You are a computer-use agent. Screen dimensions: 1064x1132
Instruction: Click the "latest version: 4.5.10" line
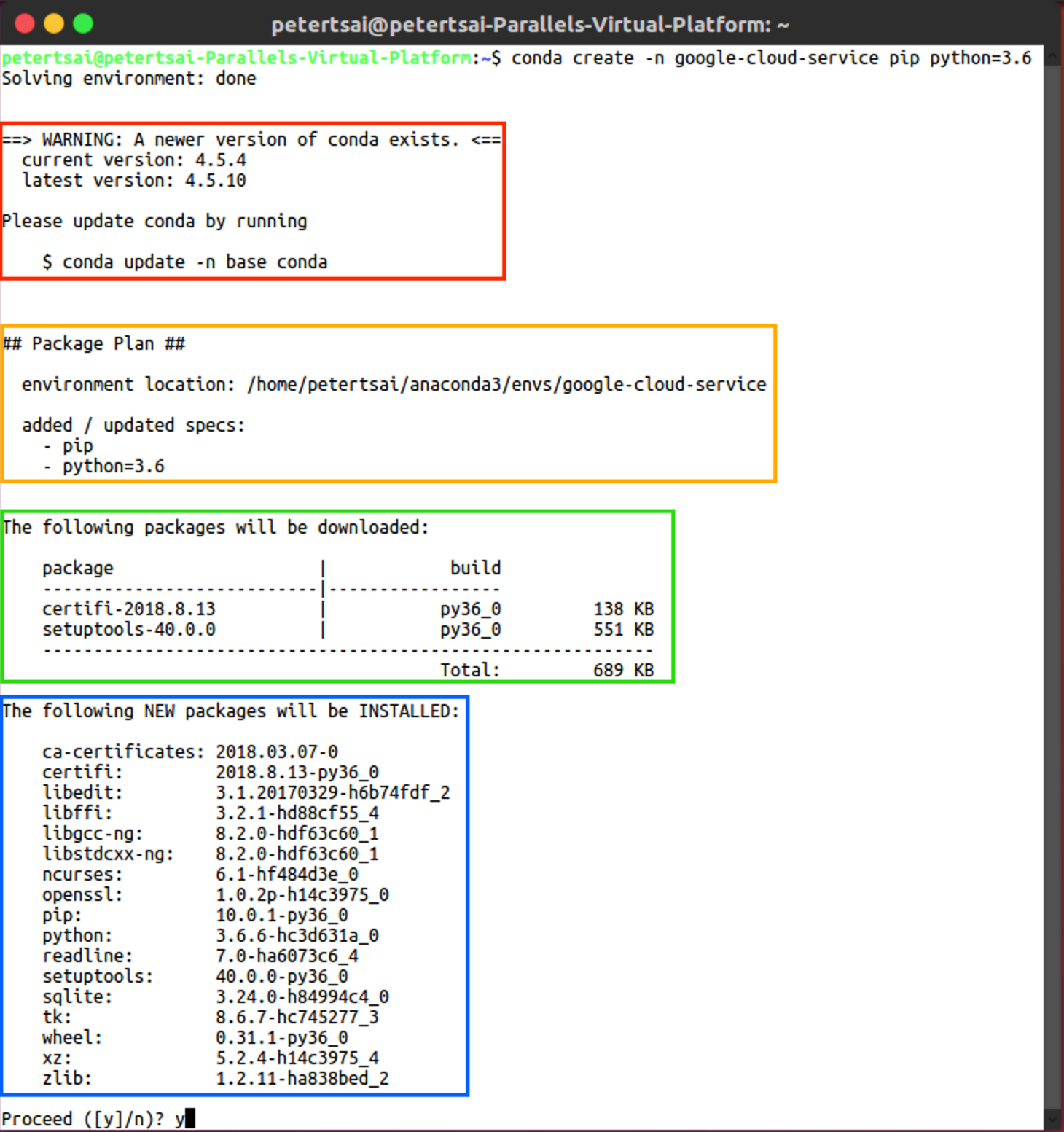[x=134, y=181]
